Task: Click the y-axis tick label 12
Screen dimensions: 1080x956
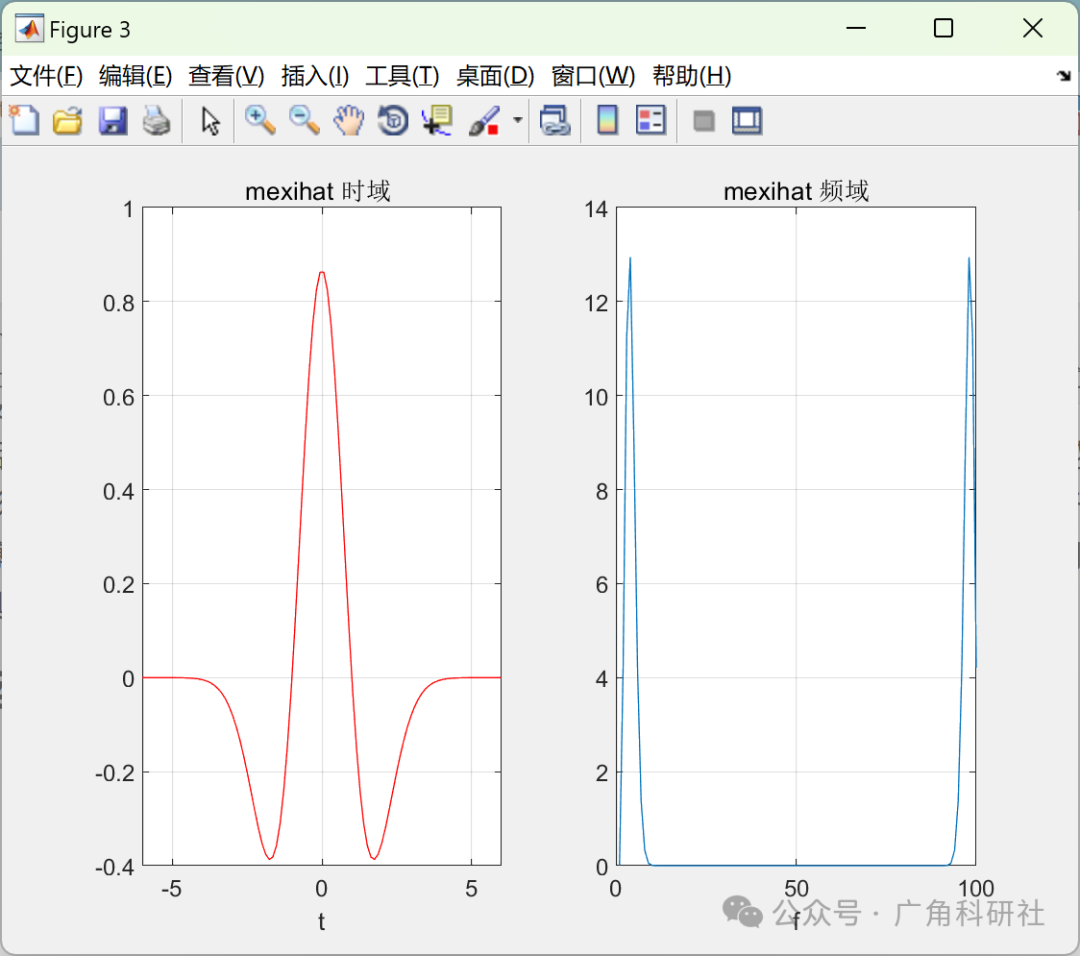Action: pyautogui.click(x=596, y=303)
